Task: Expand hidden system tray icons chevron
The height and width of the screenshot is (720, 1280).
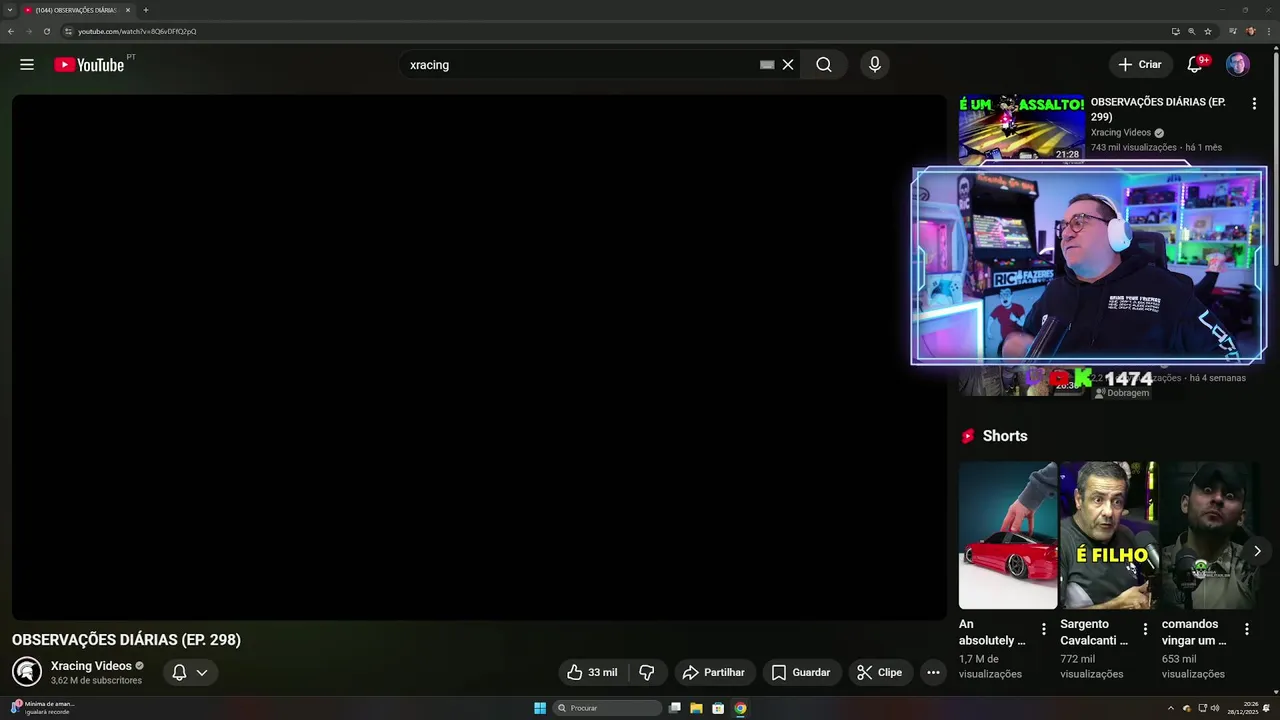Action: 1171,708
